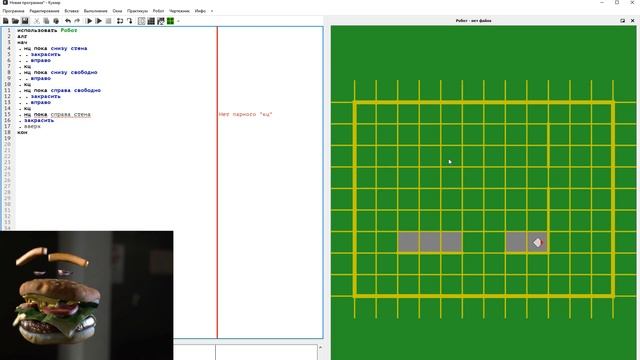Stop program execution square icon
640x360 pixels.
tap(108, 21)
